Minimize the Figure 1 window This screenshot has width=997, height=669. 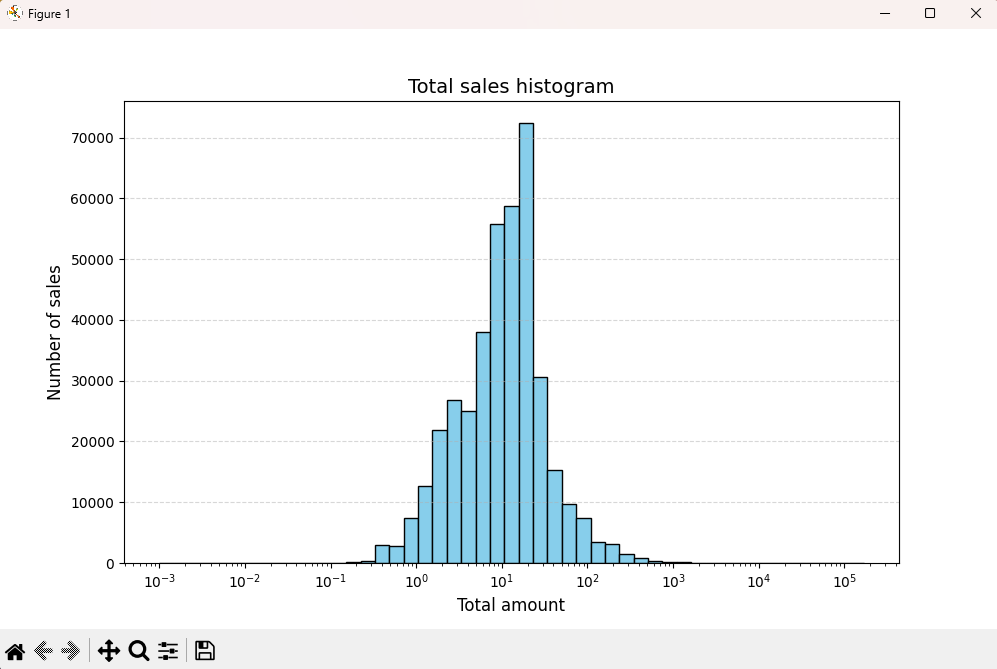coord(884,13)
